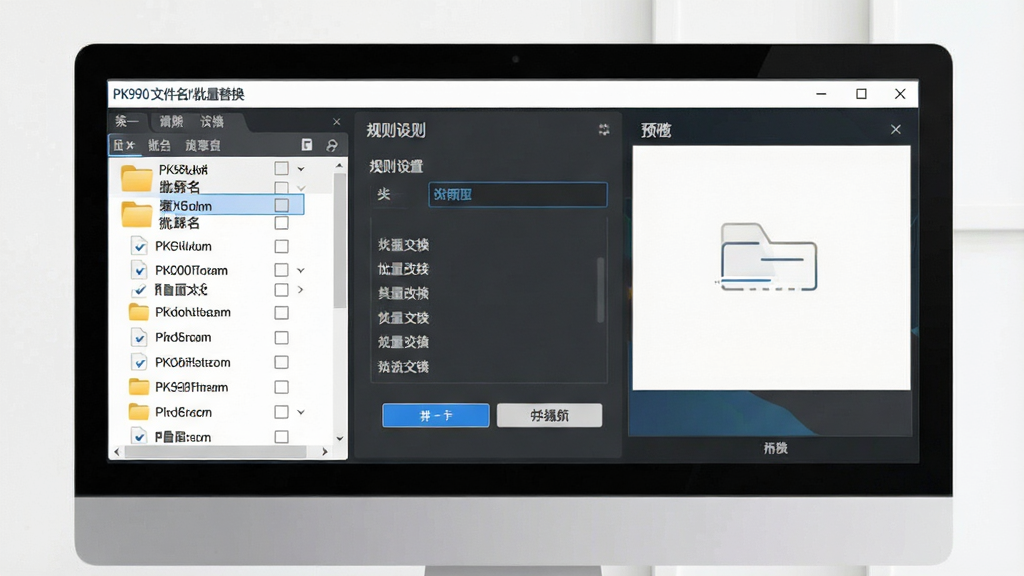Image resolution: width=1024 pixels, height=576 pixels.
Task: Select the underlined first sub-tab of file panel
Action: (124, 145)
